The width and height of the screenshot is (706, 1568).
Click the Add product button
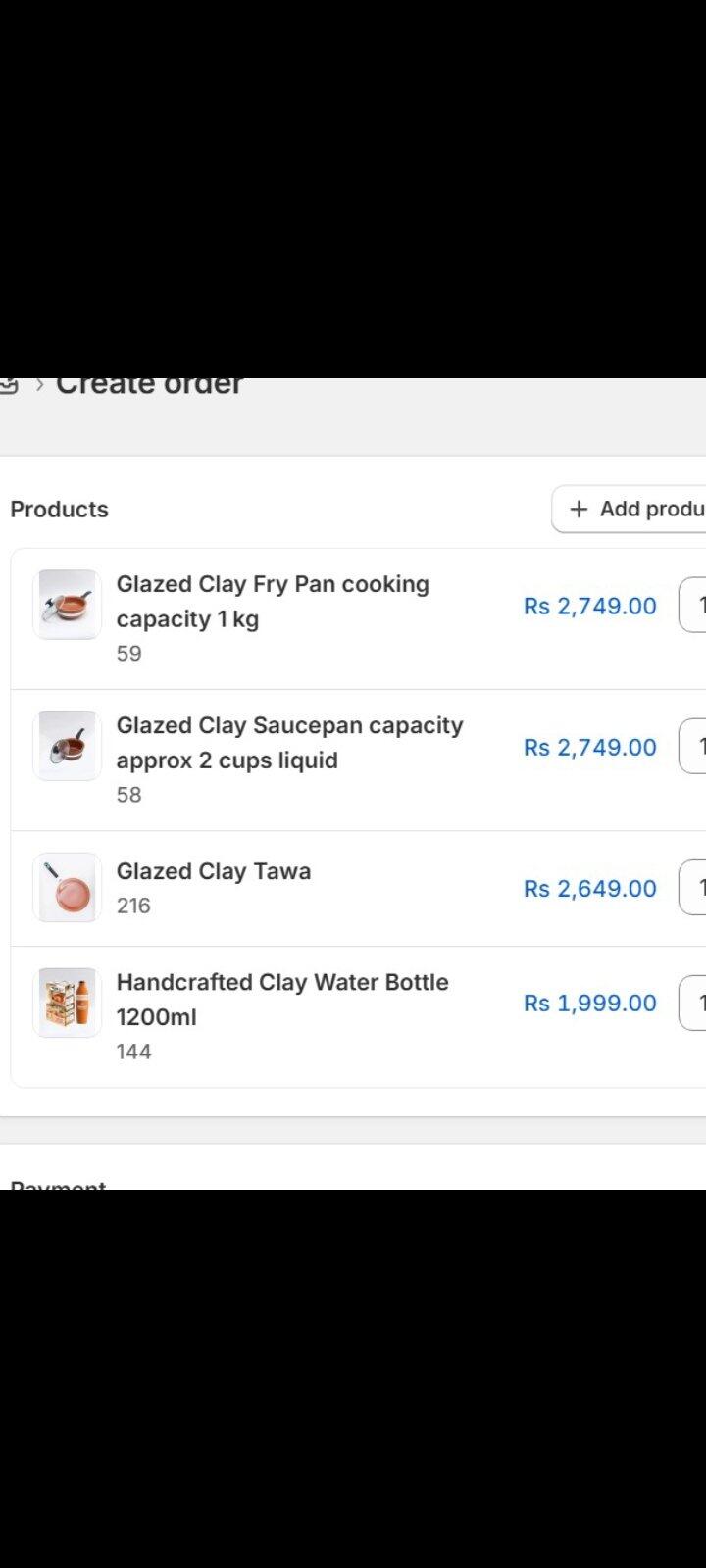coord(629,509)
